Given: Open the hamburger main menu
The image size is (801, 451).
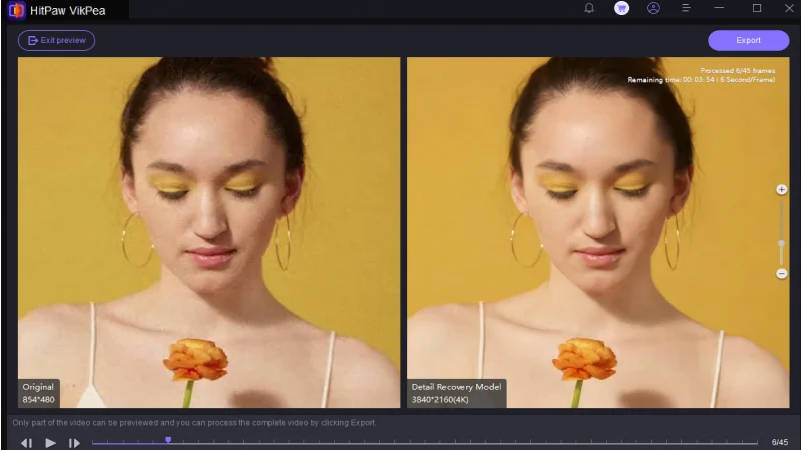Looking at the screenshot, I should click(686, 8).
